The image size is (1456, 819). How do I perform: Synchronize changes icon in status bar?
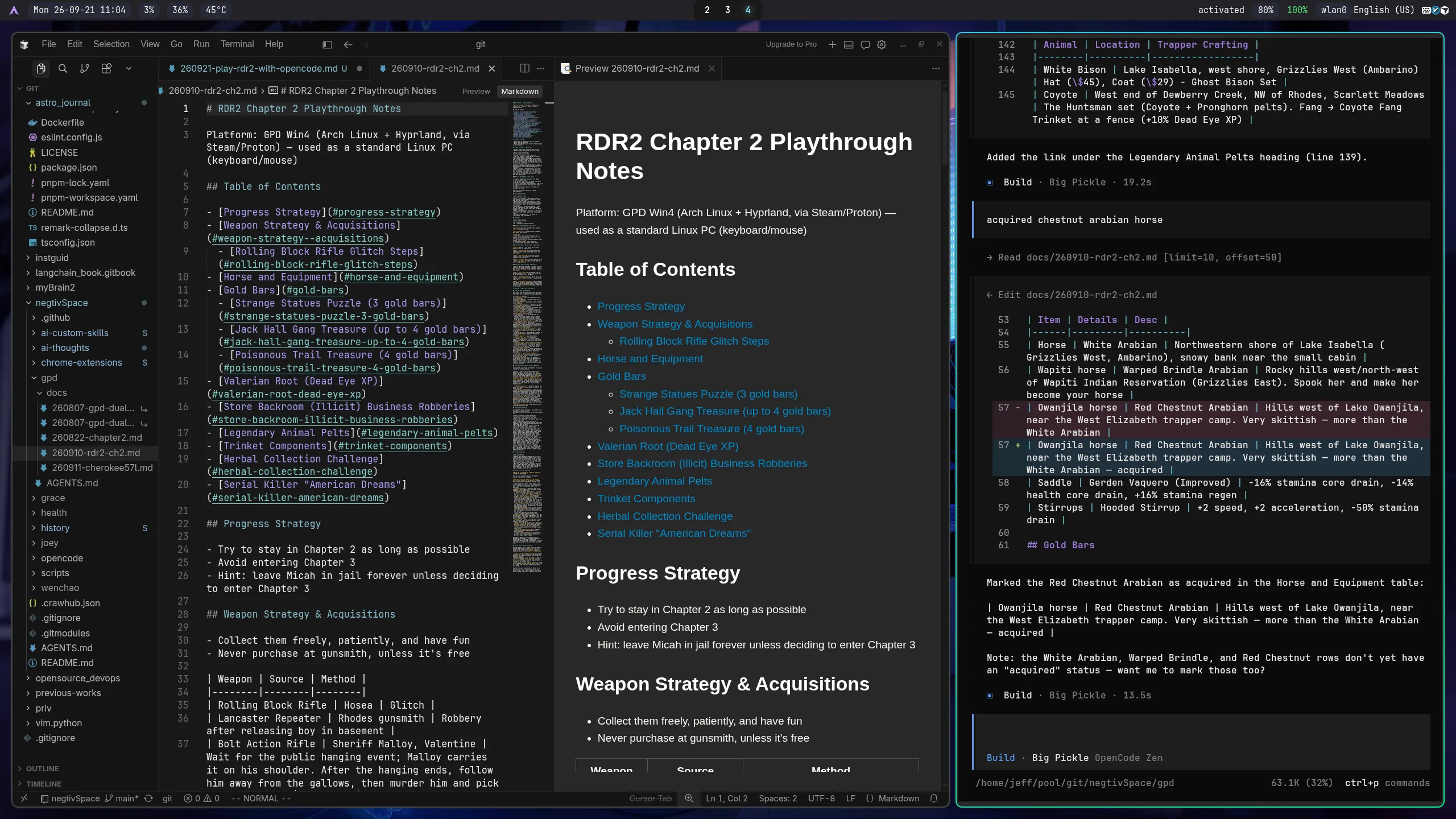click(148, 799)
